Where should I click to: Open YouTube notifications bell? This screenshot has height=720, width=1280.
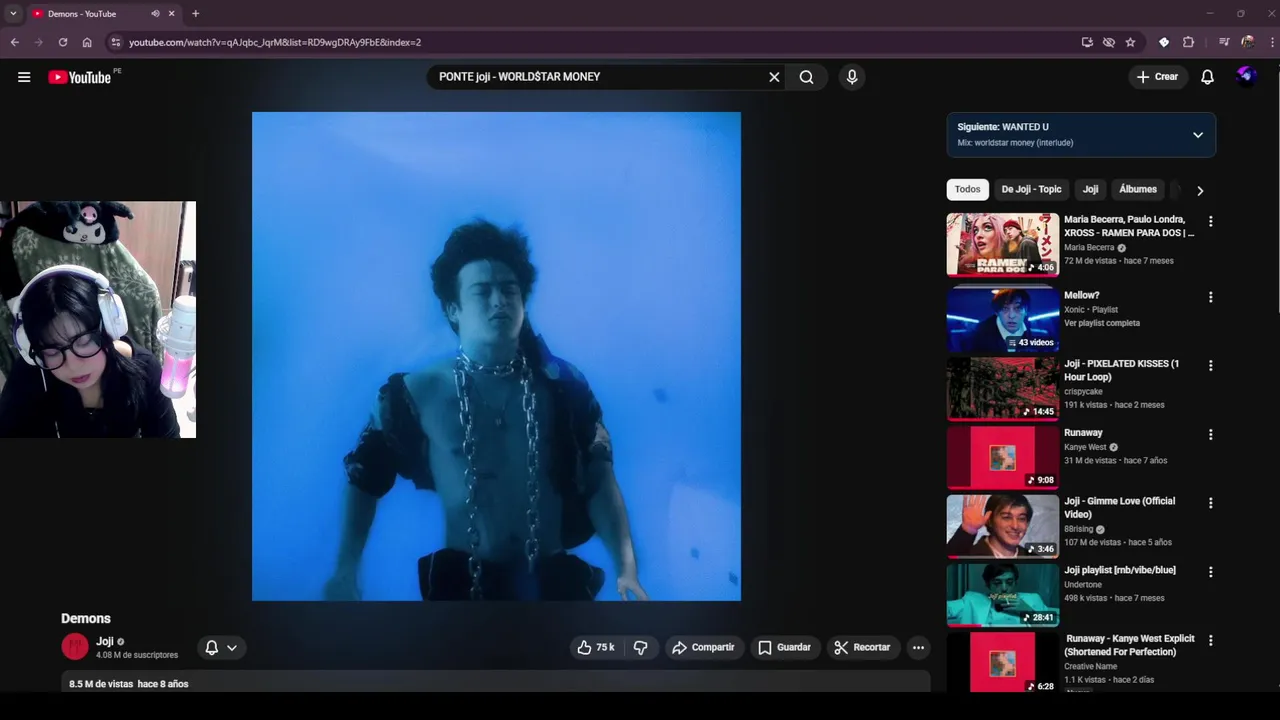[1207, 77]
